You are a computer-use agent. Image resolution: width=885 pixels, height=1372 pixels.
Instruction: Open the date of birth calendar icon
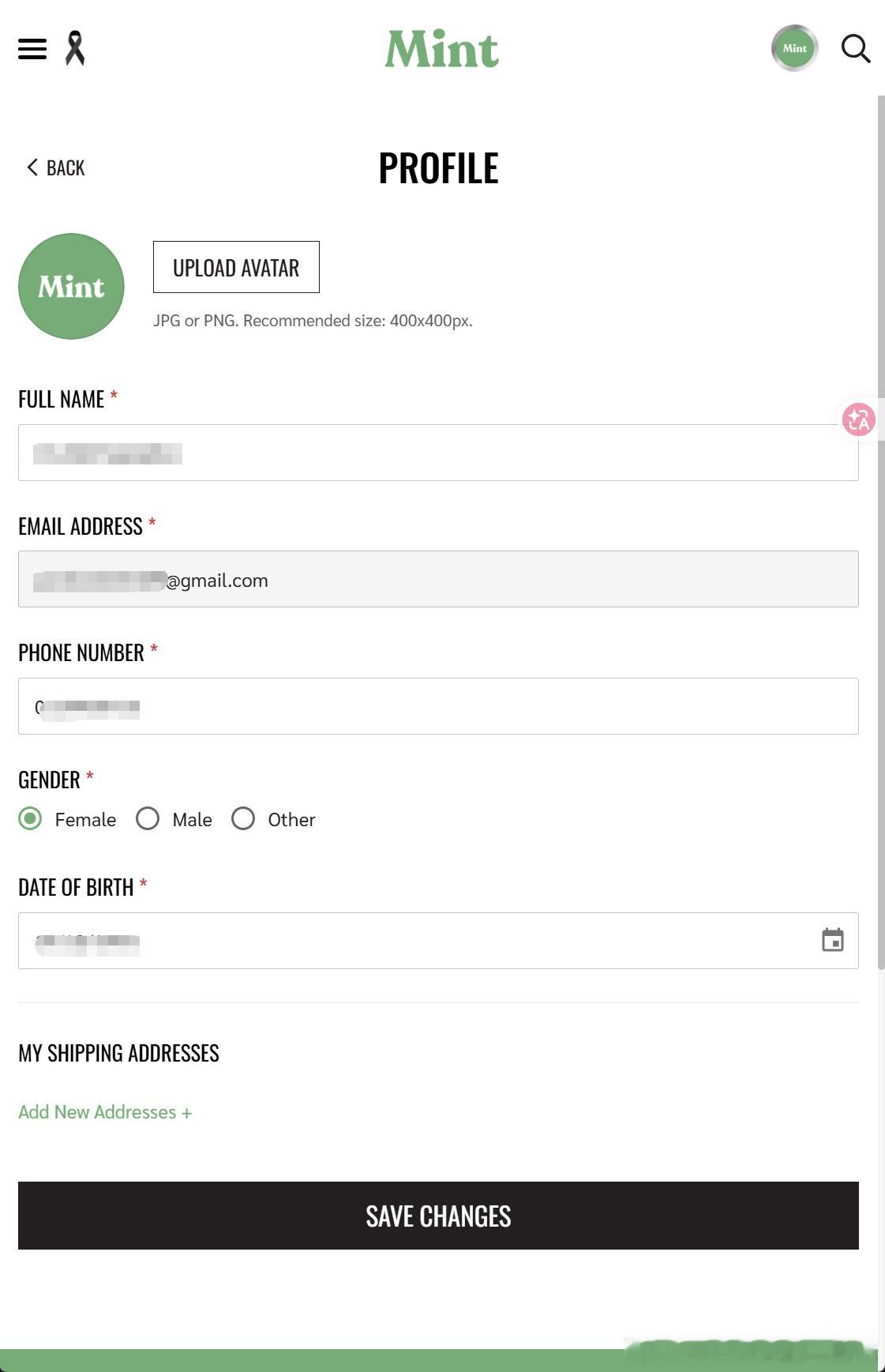click(x=833, y=940)
